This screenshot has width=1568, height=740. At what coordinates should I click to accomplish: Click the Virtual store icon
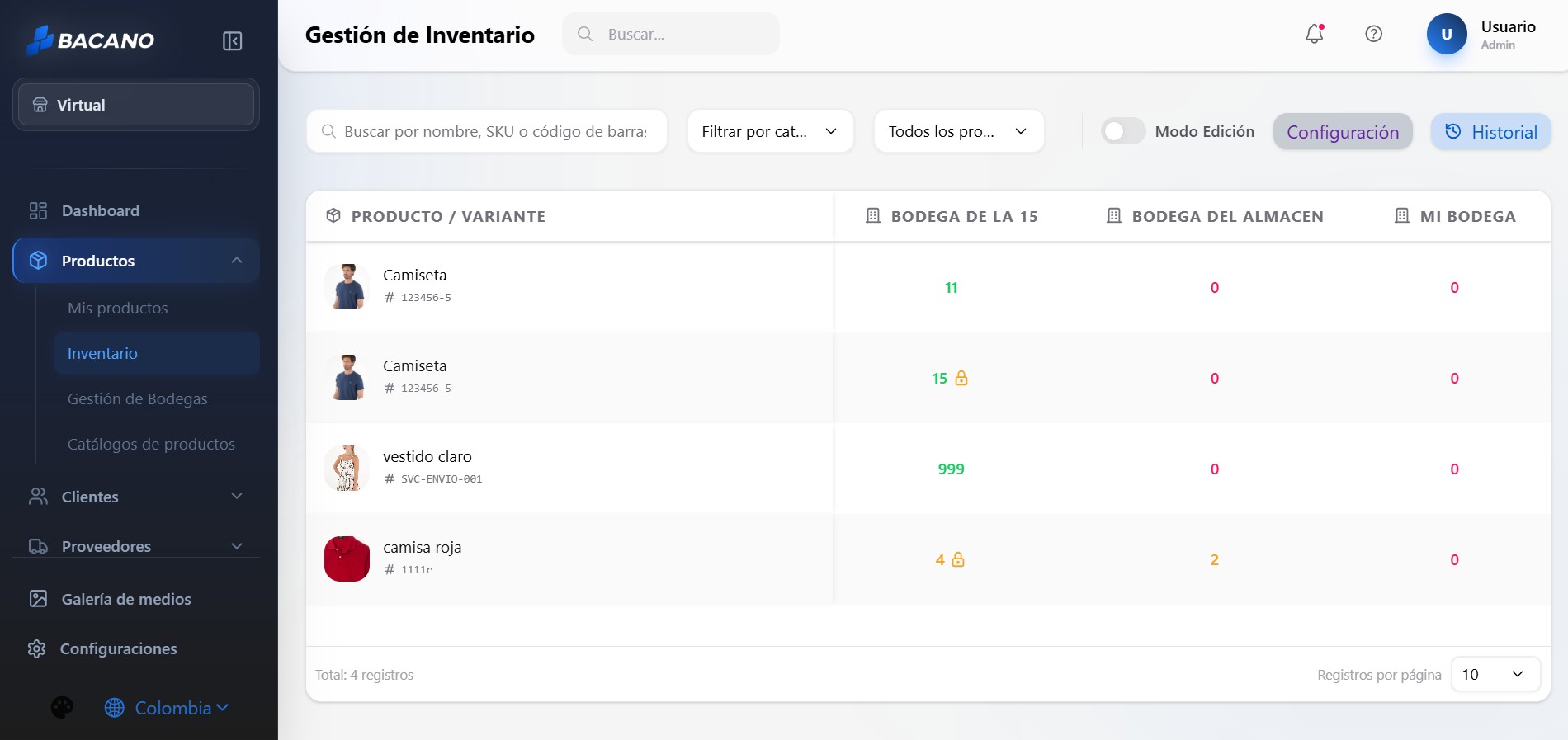(40, 105)
